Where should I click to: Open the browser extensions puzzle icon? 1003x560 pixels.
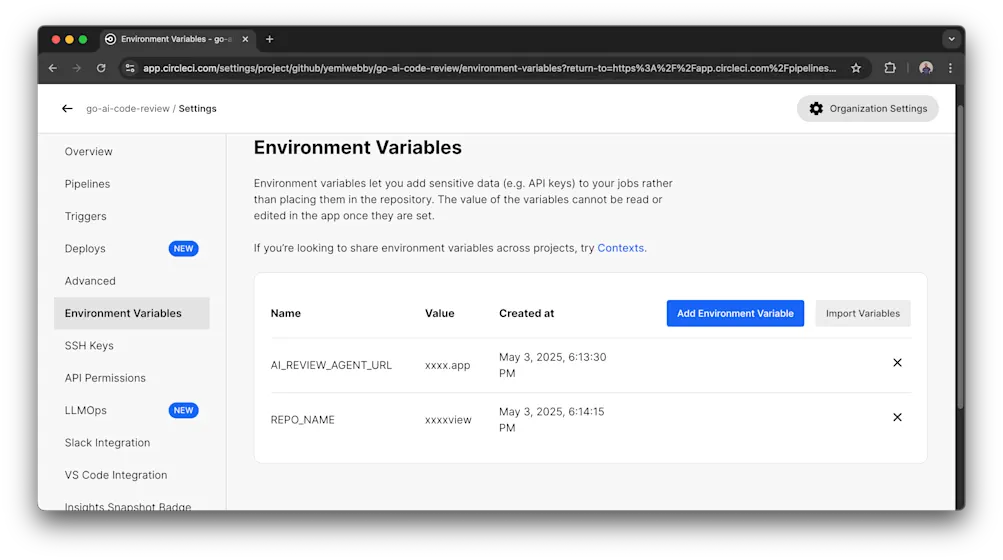click(x=890, y=68)
